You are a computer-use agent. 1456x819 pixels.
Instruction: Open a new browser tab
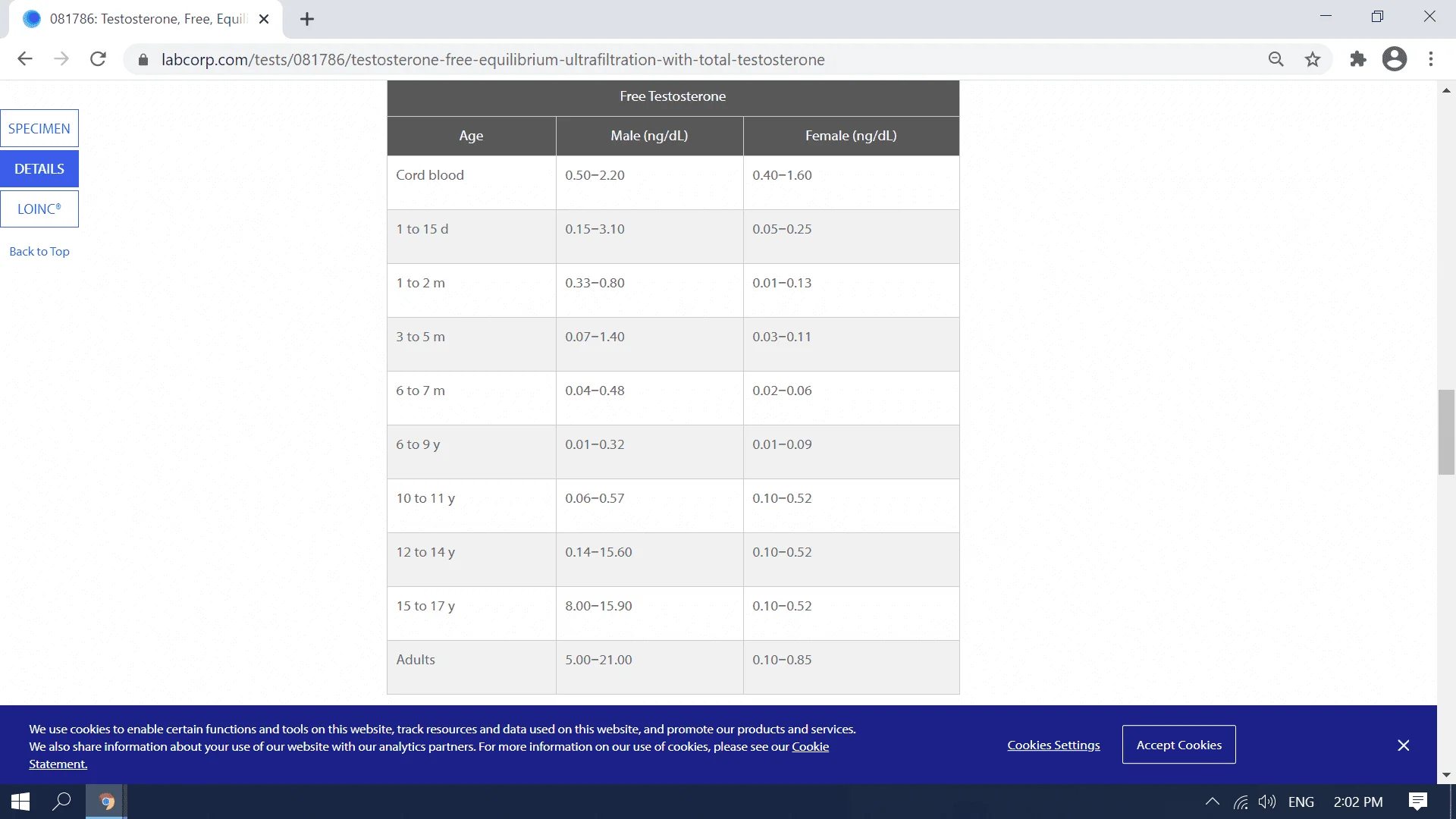click(307, 19)
